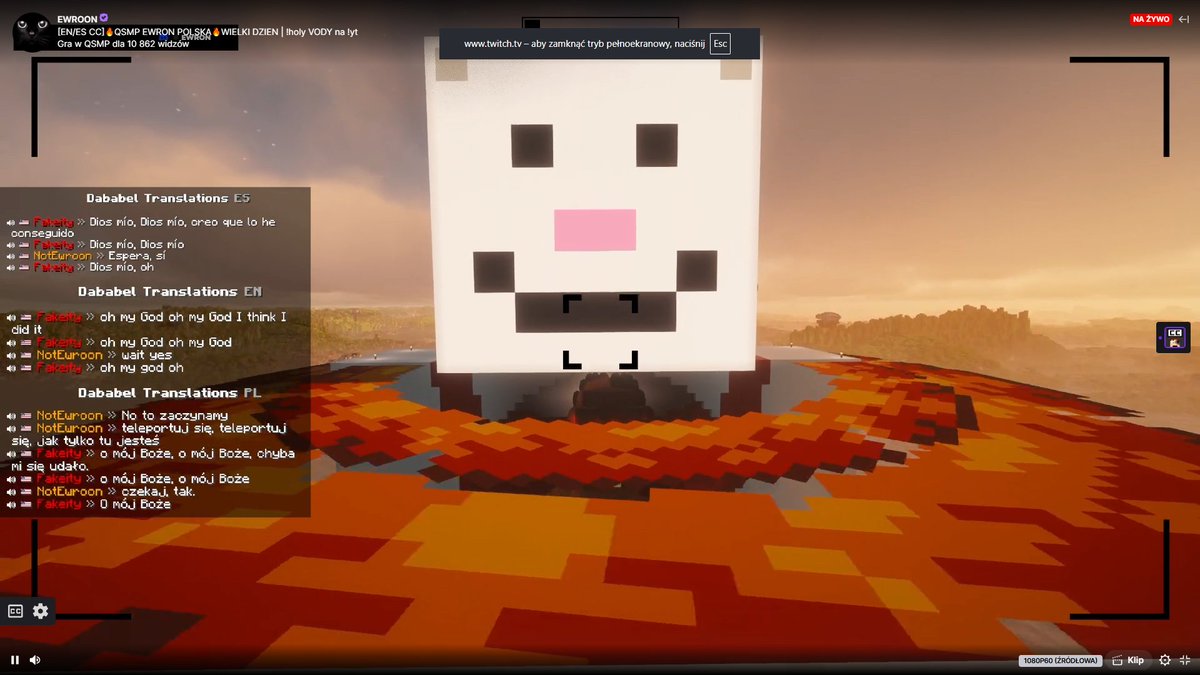Open the CC extension icon on right edge

tap(1173, 337)
